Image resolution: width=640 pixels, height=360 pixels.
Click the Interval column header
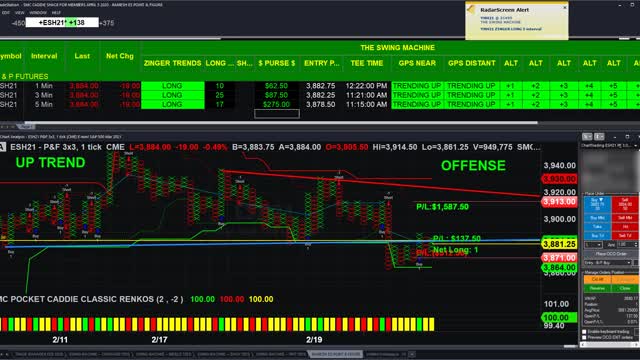coord(44,56)
